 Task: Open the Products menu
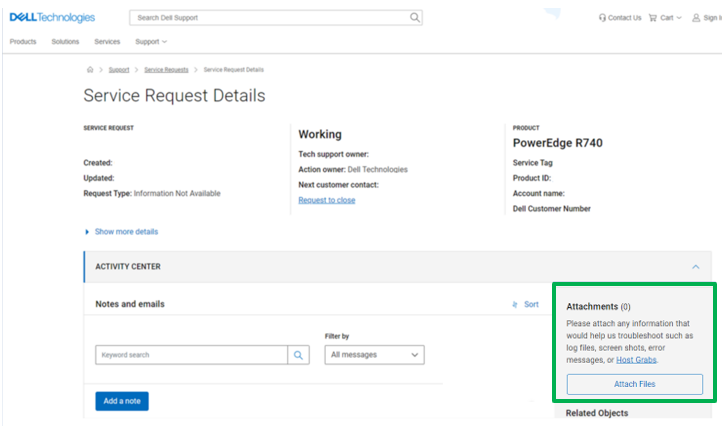point(23,42)
